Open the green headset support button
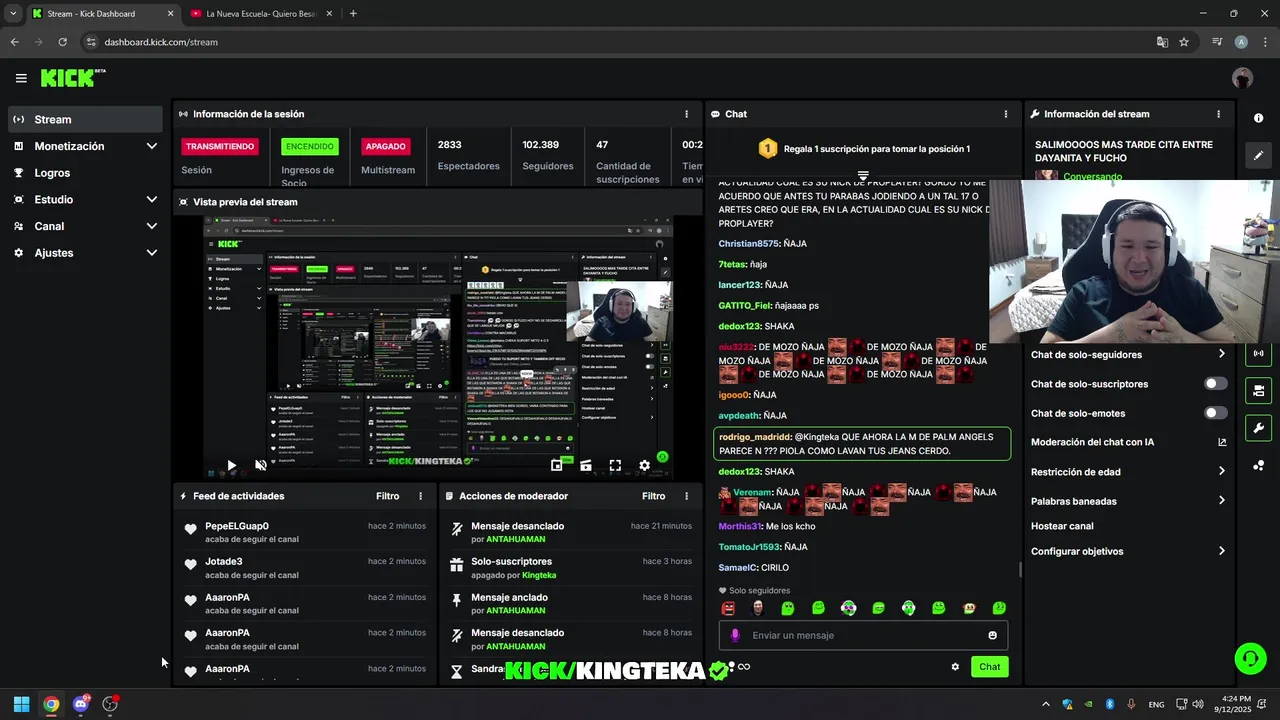Screen dimensions: 1280x720 1250,658
